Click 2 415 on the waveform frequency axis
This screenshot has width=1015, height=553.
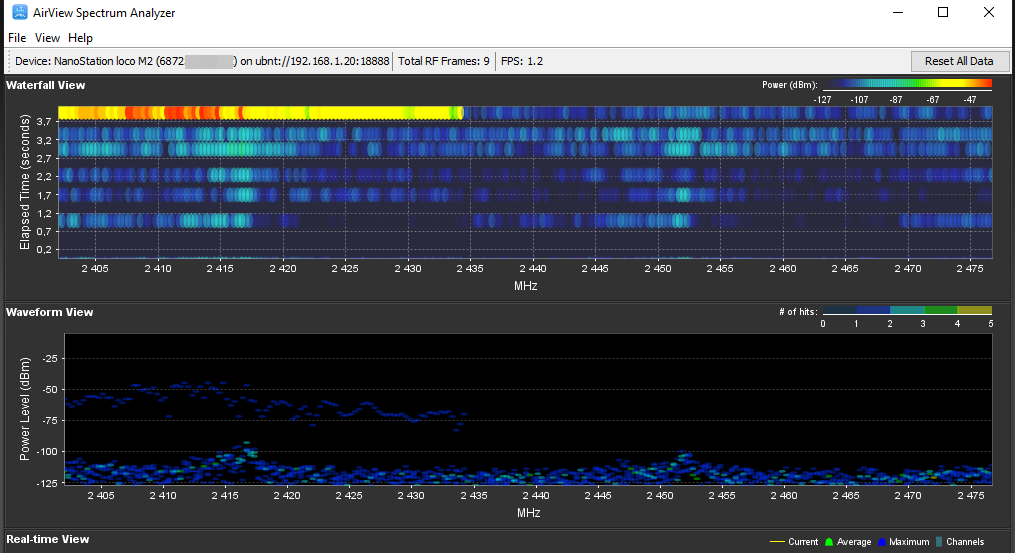click(x=225, y=495)
